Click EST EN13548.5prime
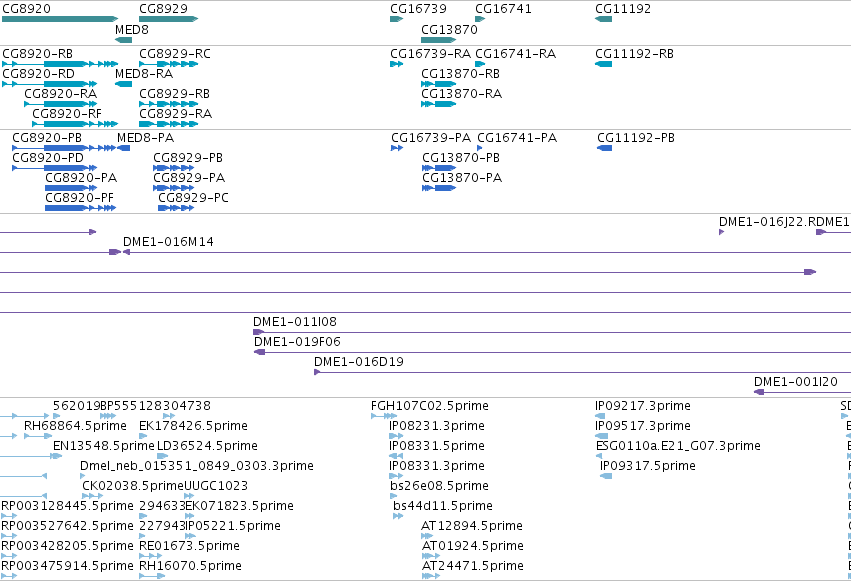Image resolution: width=851 pixels, height=581 pixels. pos(104,446)
